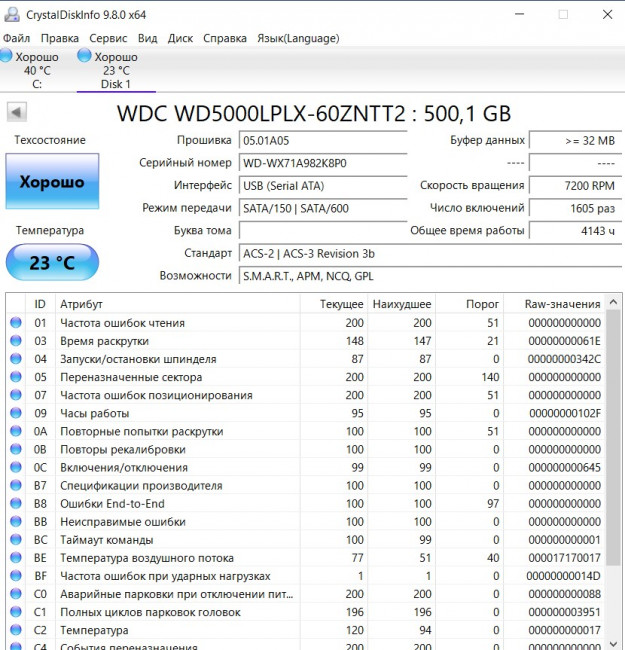Screen dimensions: 625x650
Task: Click the status dot for Таймаут команды
Action: (x=16, y=540)
